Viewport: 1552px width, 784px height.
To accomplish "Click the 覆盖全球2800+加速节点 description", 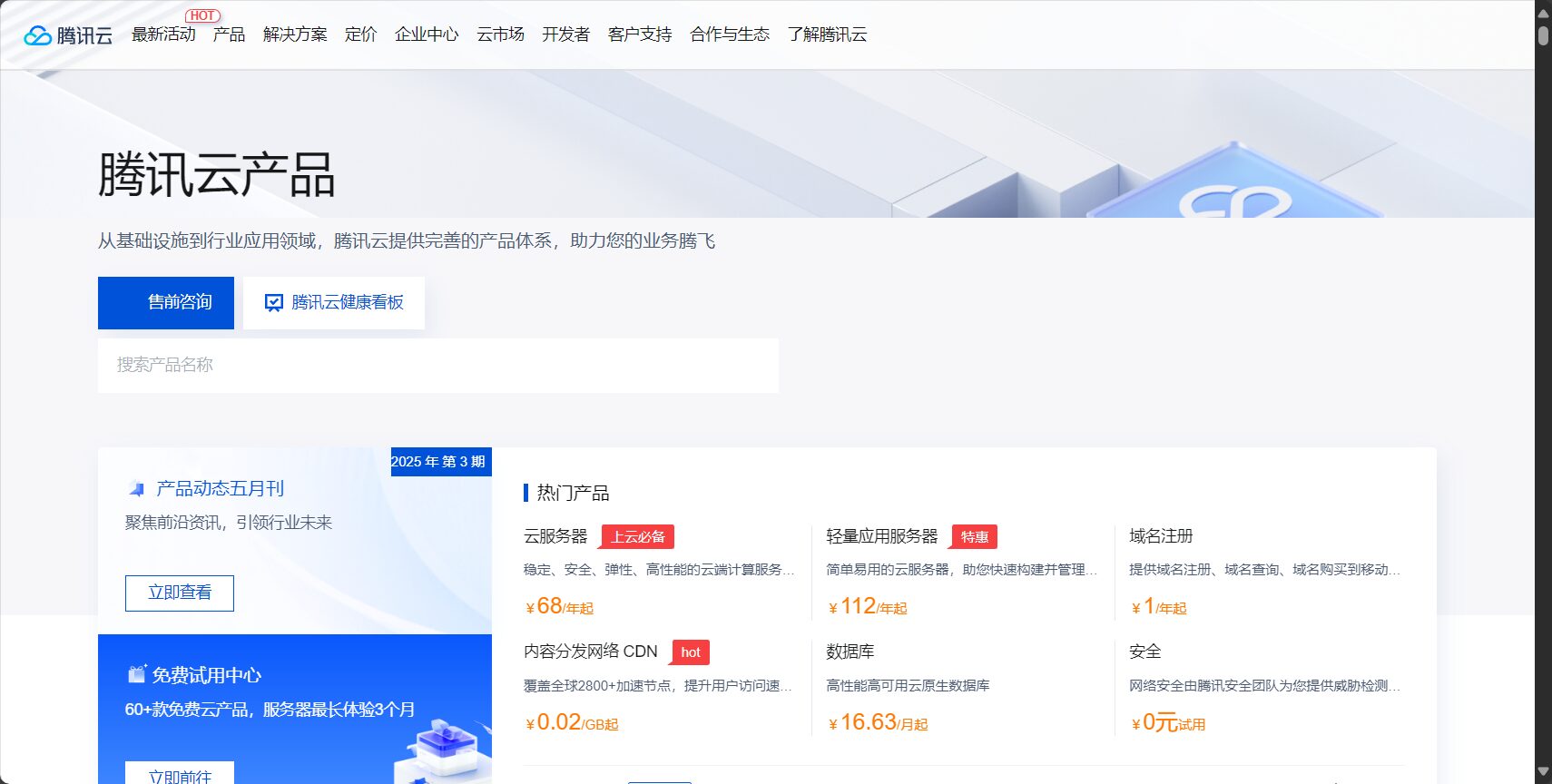I will click(658, 686).
